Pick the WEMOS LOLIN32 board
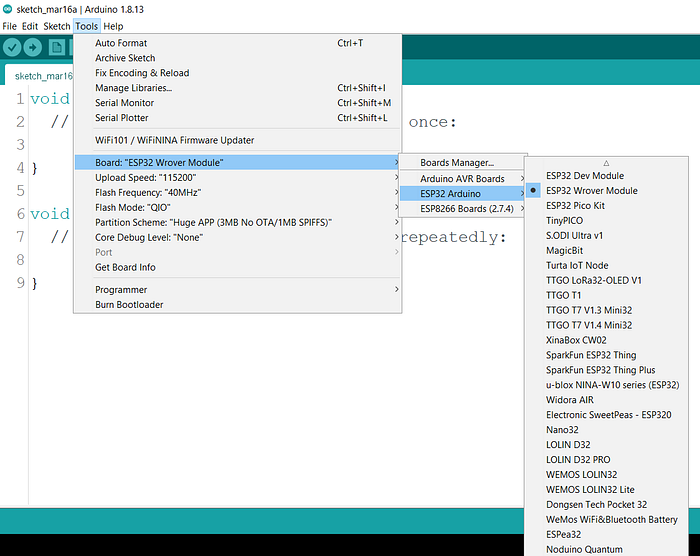This screenshot has height=556, width=700. pyautogui.click(x=606, y=475)
